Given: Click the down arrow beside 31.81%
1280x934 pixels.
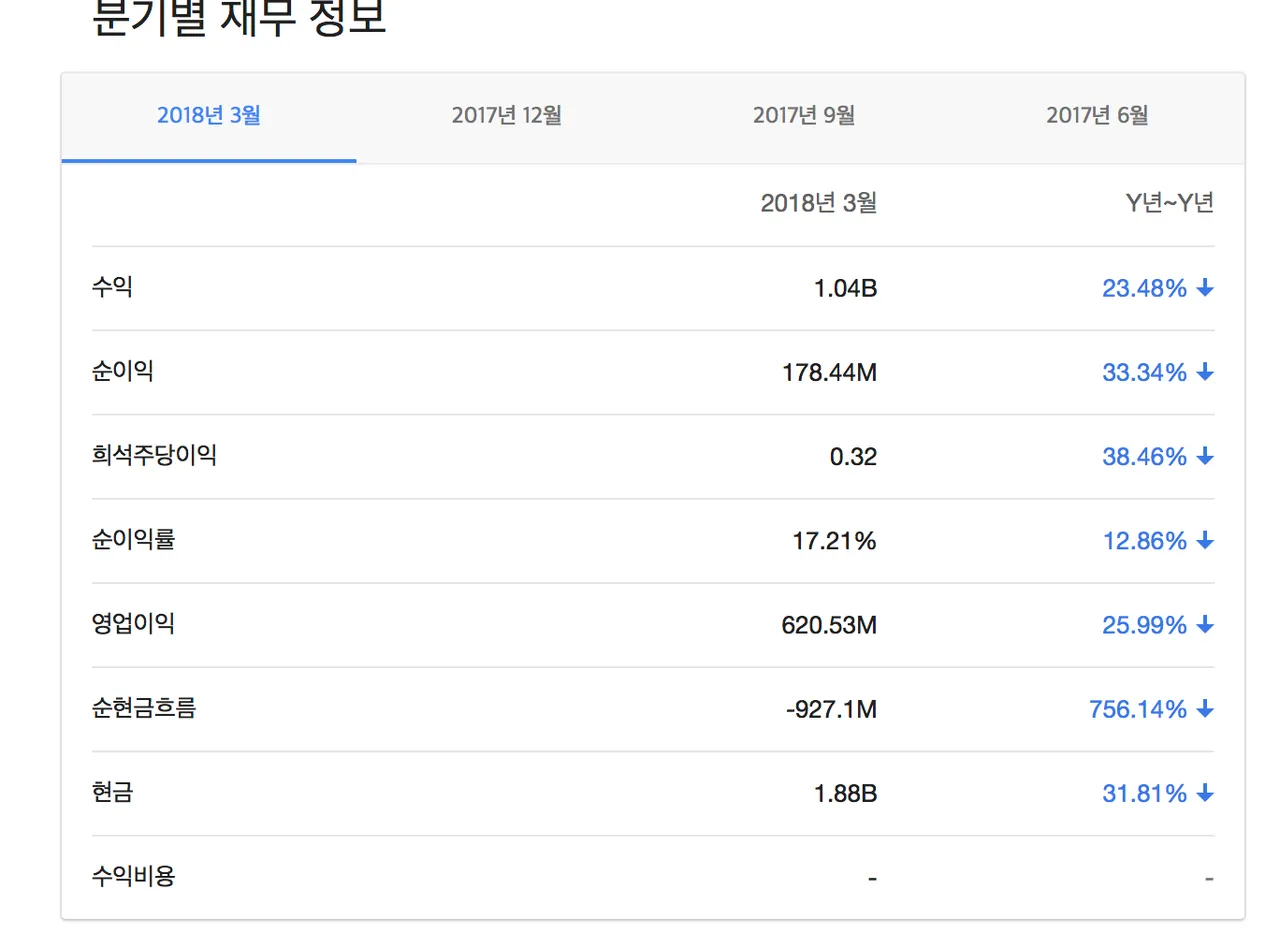Looking at the screenshot, I should (1205, 794).
